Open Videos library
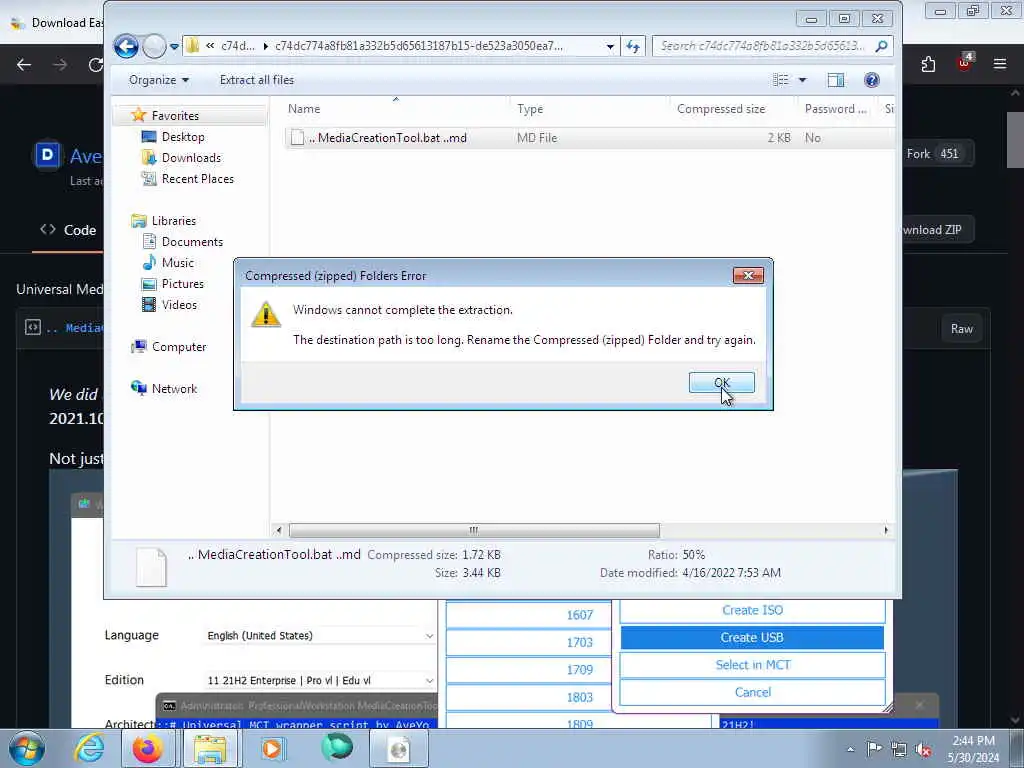 tap(179, 304)
